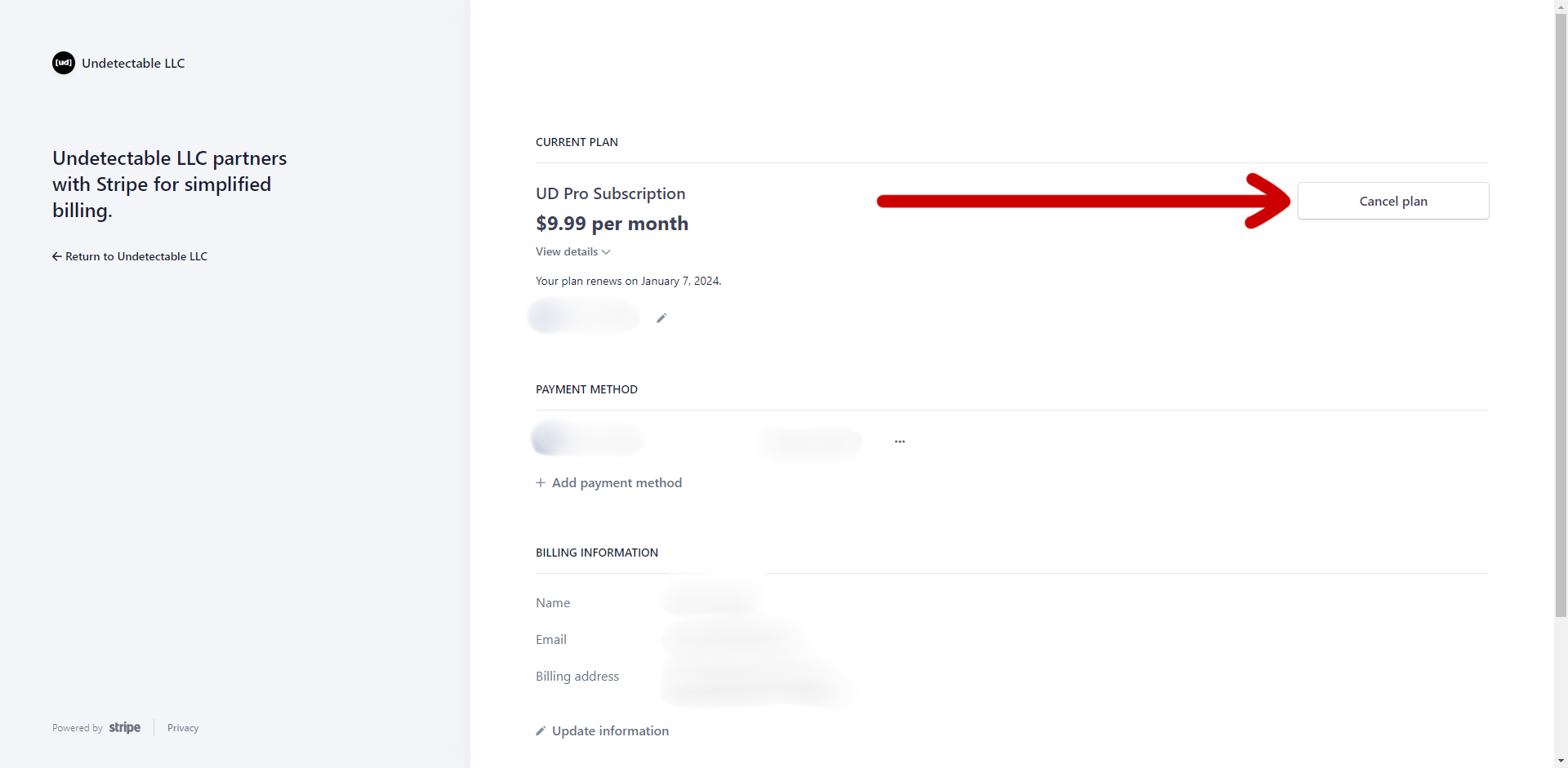Click the Cancel plan button
Image resolution: width=1568 pixels, height=768 pixels.
click(1393, 201)
